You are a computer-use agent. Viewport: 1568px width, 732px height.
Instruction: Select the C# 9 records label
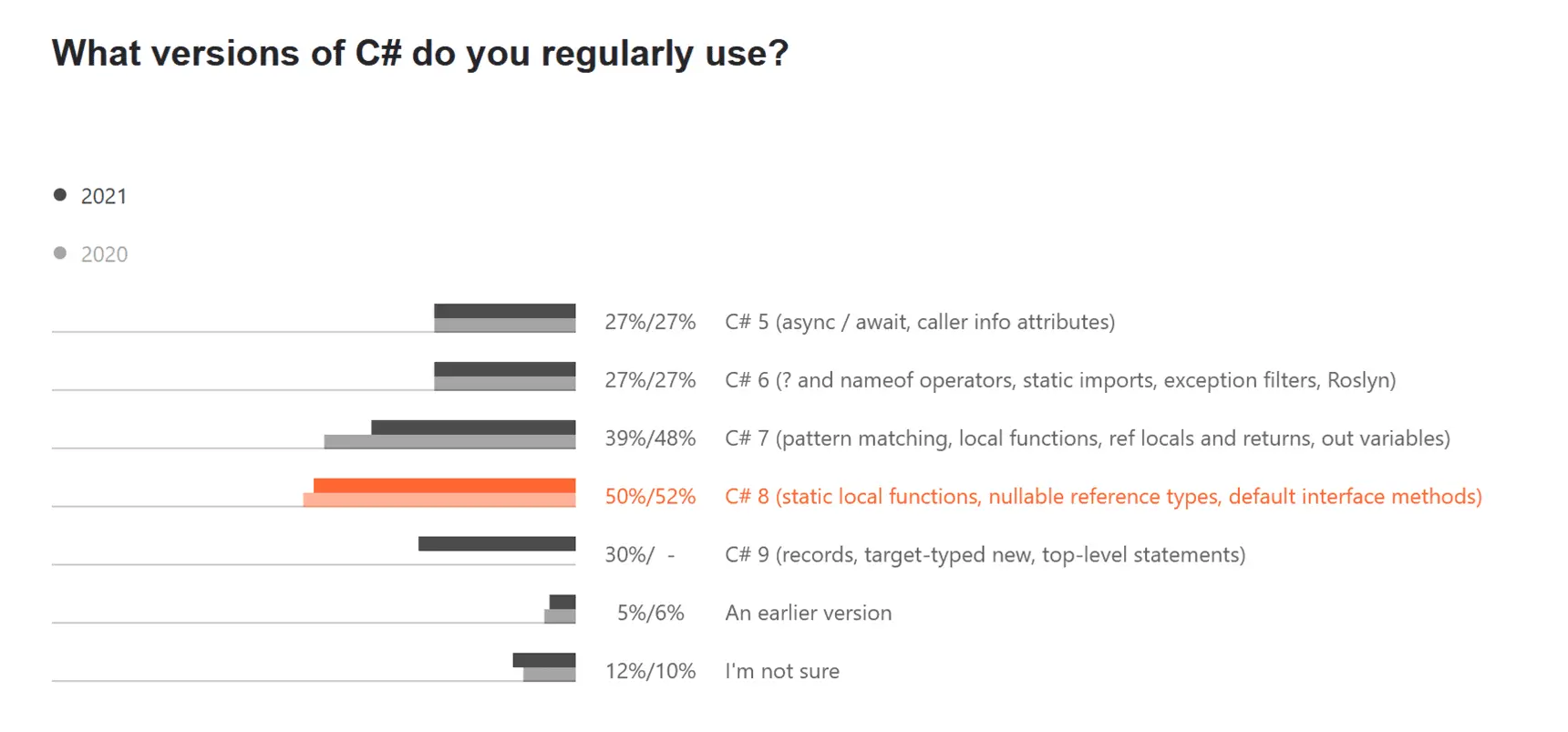click(x=985, y=555)
